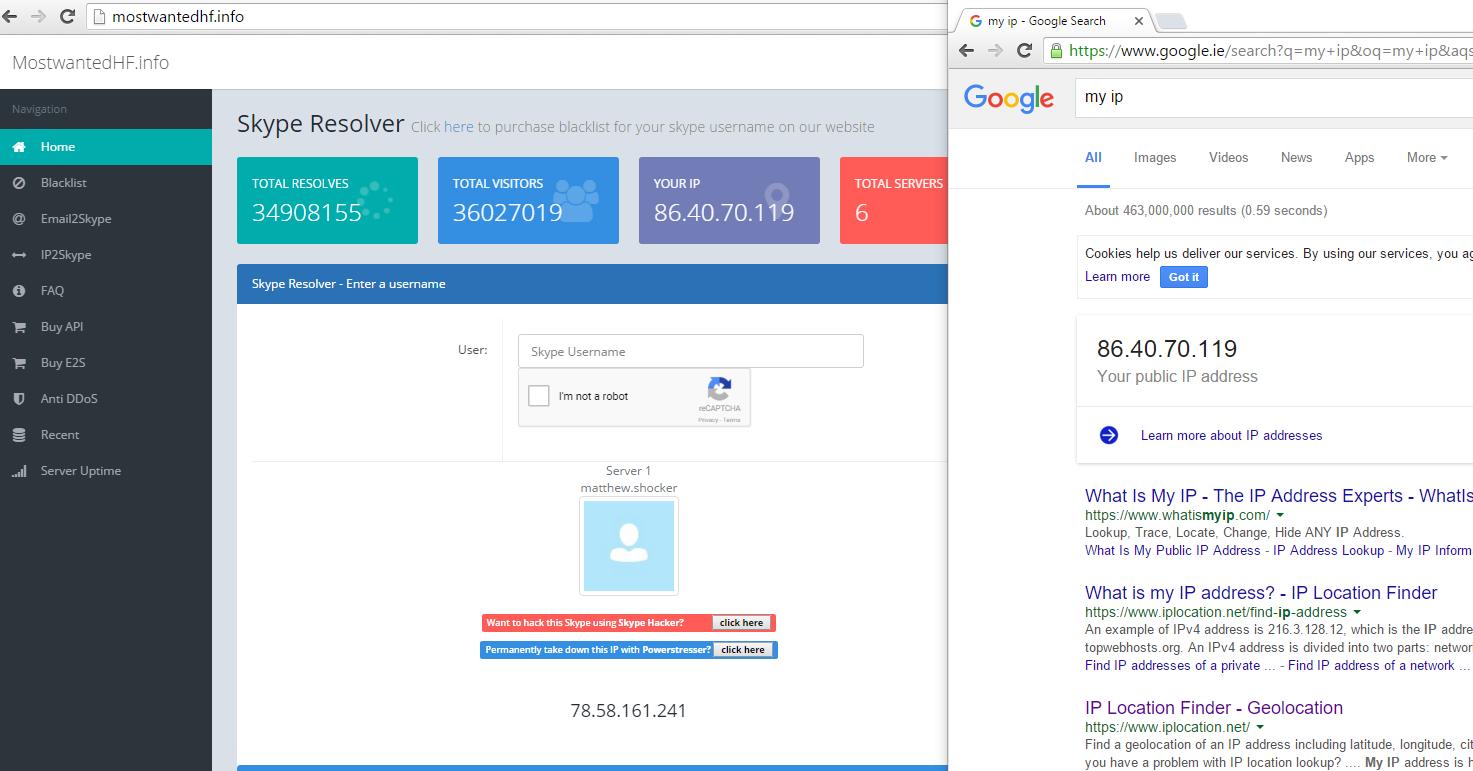Open IP2Skype in the navigation sidebar

[x=106, y=255]
